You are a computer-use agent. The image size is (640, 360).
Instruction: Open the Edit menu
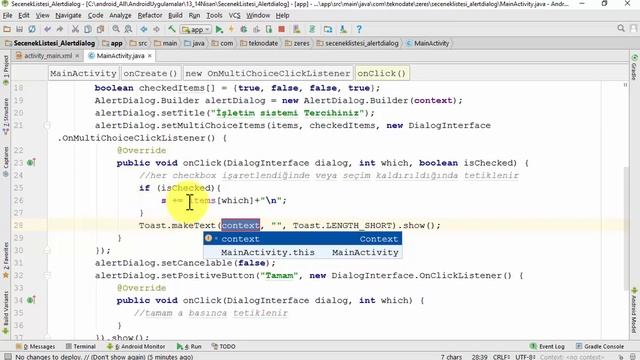coord(24,16)
